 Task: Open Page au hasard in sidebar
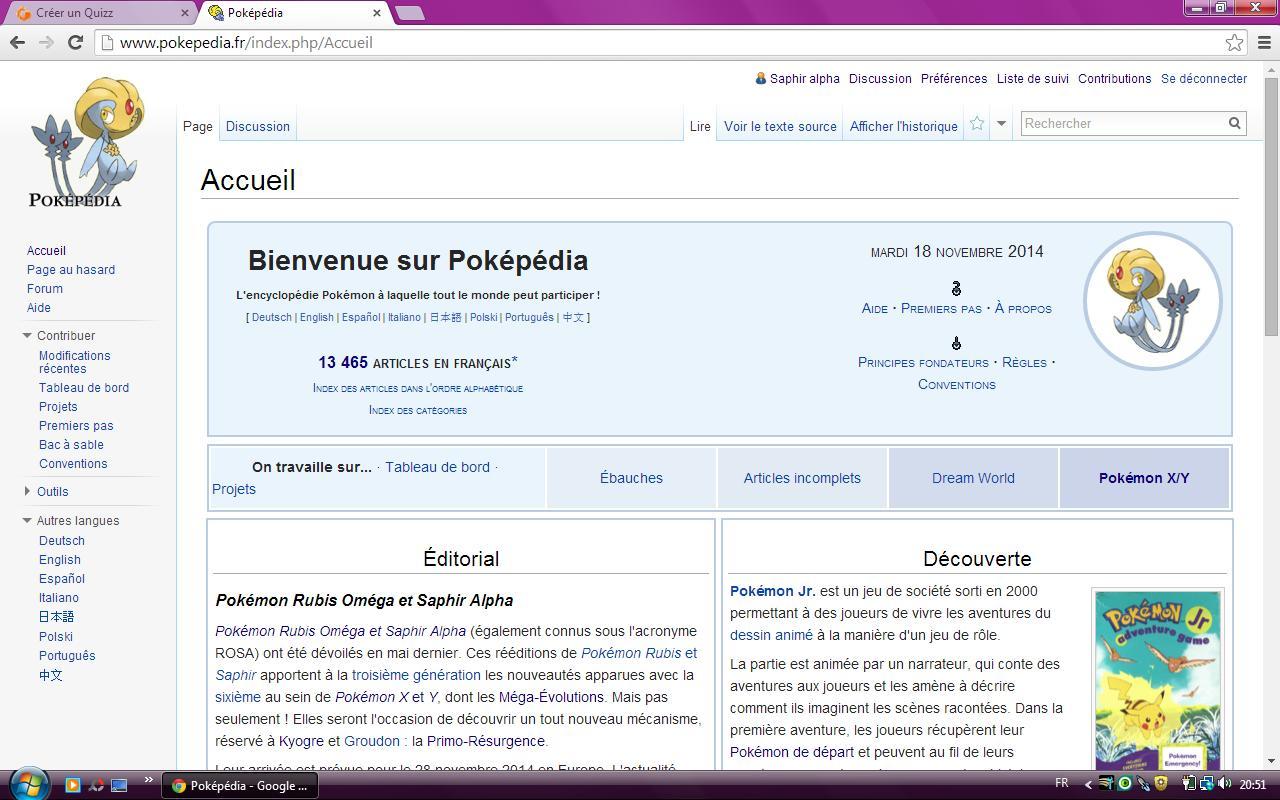pos(71,270)
